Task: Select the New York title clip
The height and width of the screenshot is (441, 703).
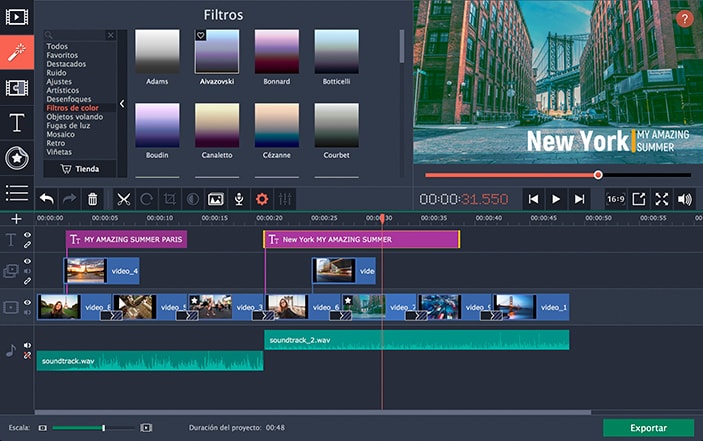Action: click(361, 239)
